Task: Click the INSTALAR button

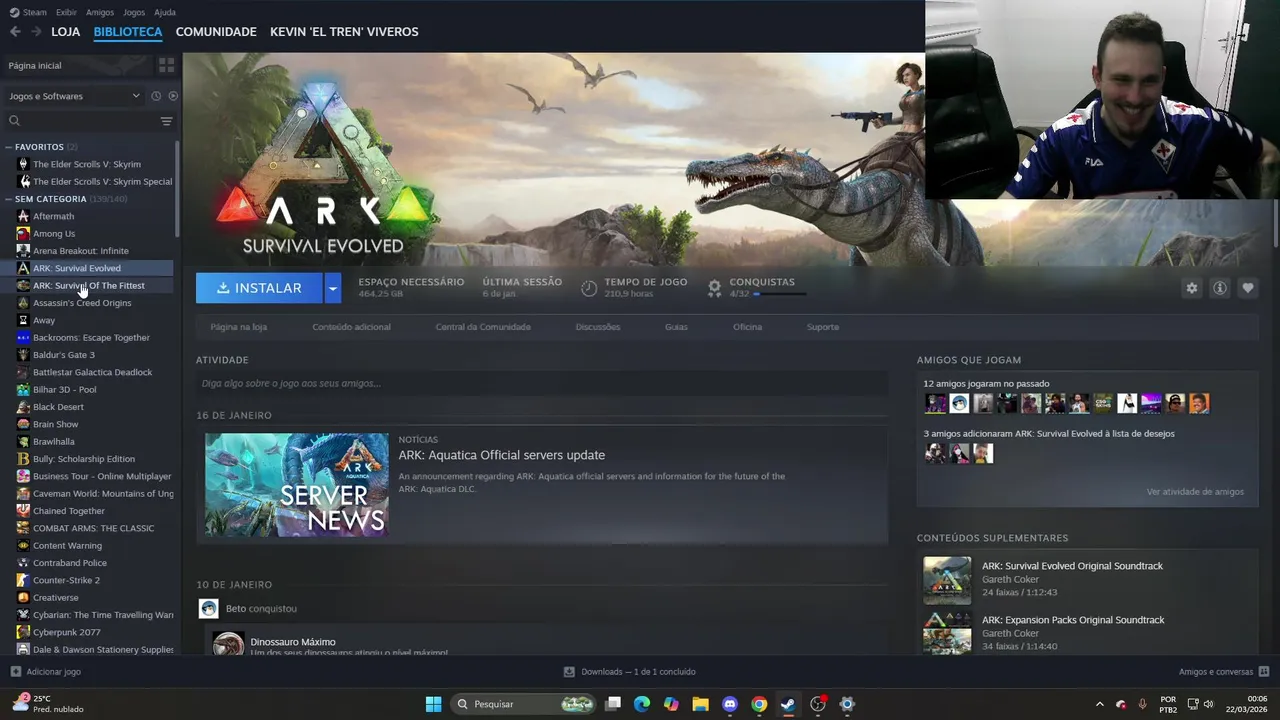Action: 259,288
